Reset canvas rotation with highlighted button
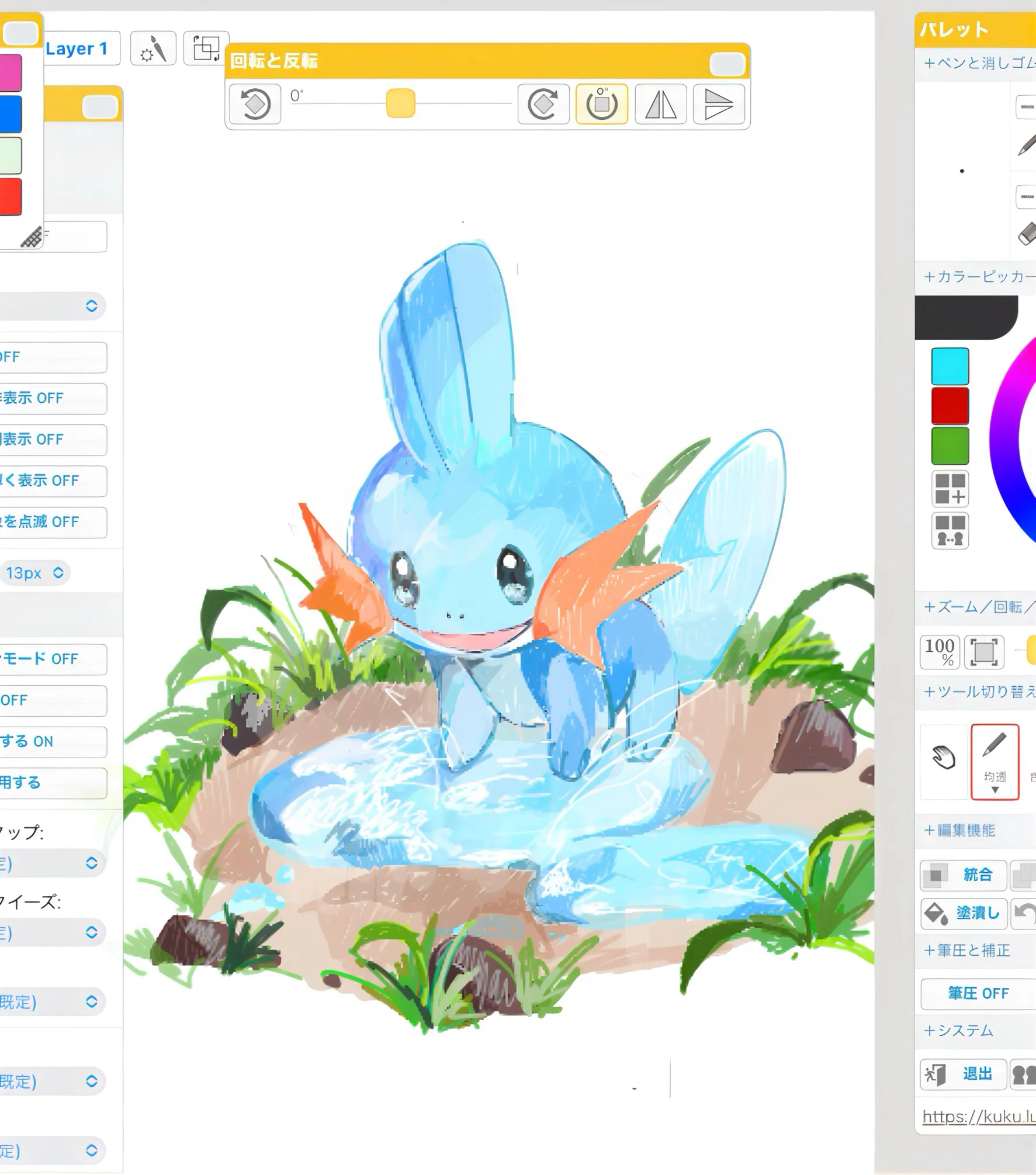This screenshot has height=1175, width=1036. 602,104
